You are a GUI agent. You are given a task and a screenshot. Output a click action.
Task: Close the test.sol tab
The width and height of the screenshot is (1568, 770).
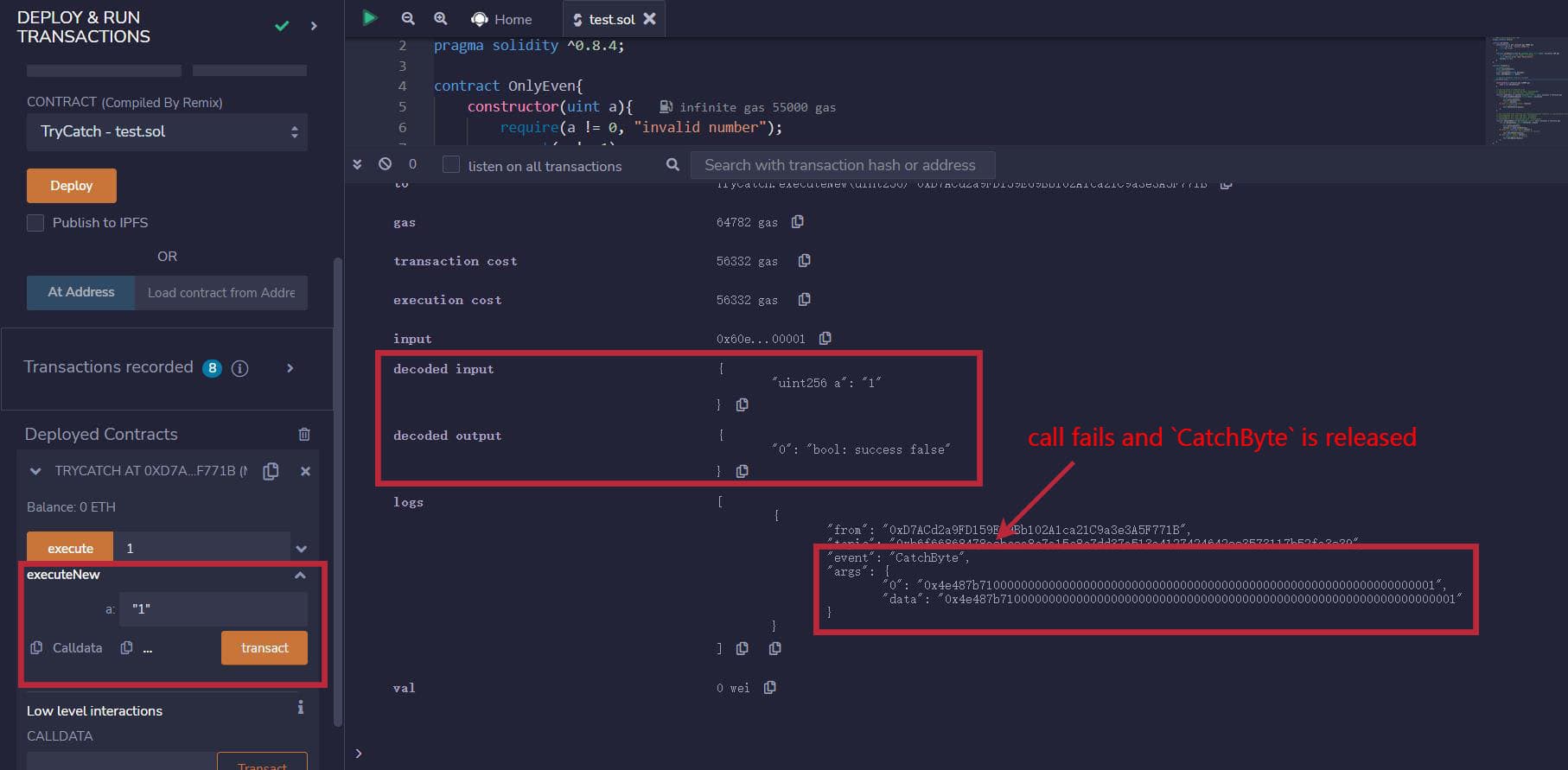click(x=650, y=18)
